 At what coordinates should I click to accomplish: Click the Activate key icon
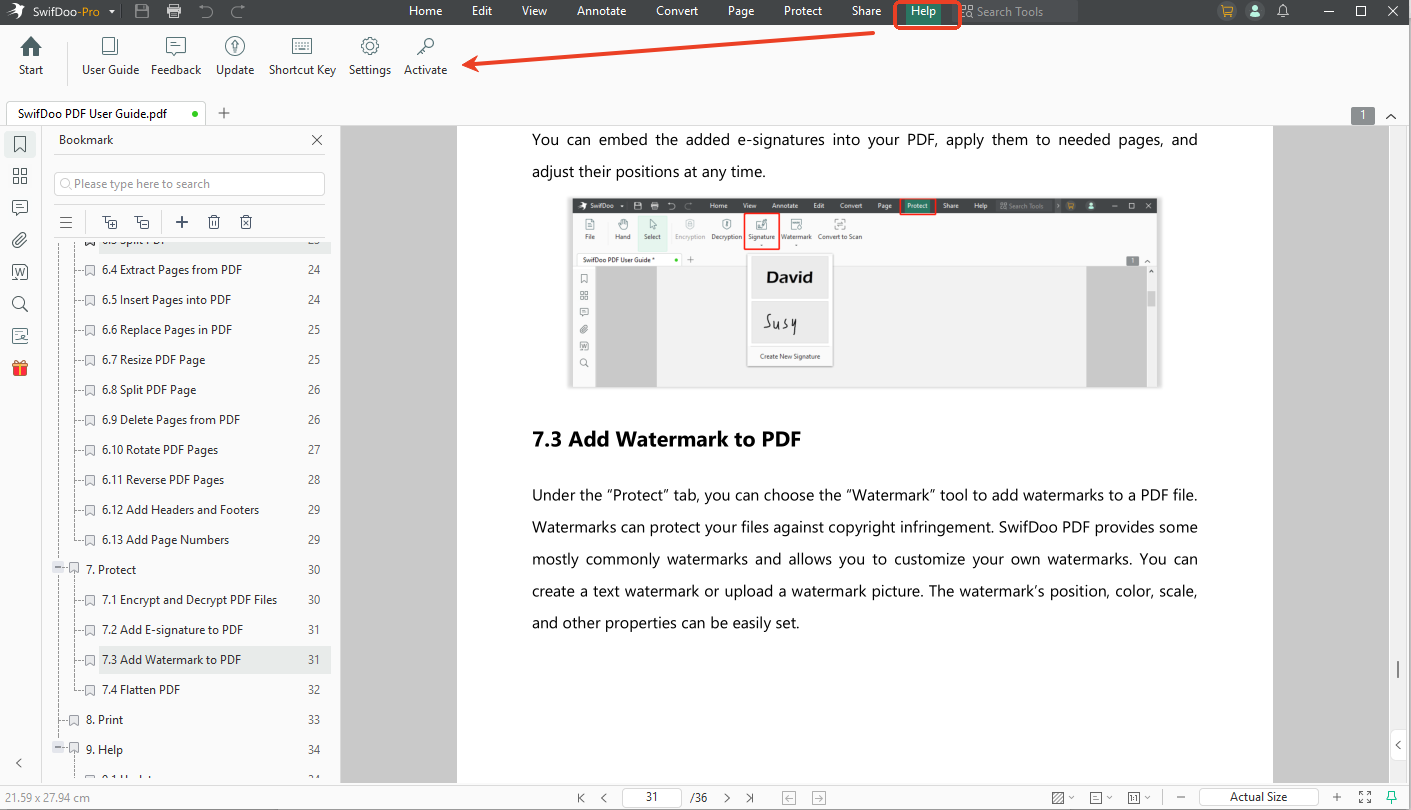pos(425,57)
